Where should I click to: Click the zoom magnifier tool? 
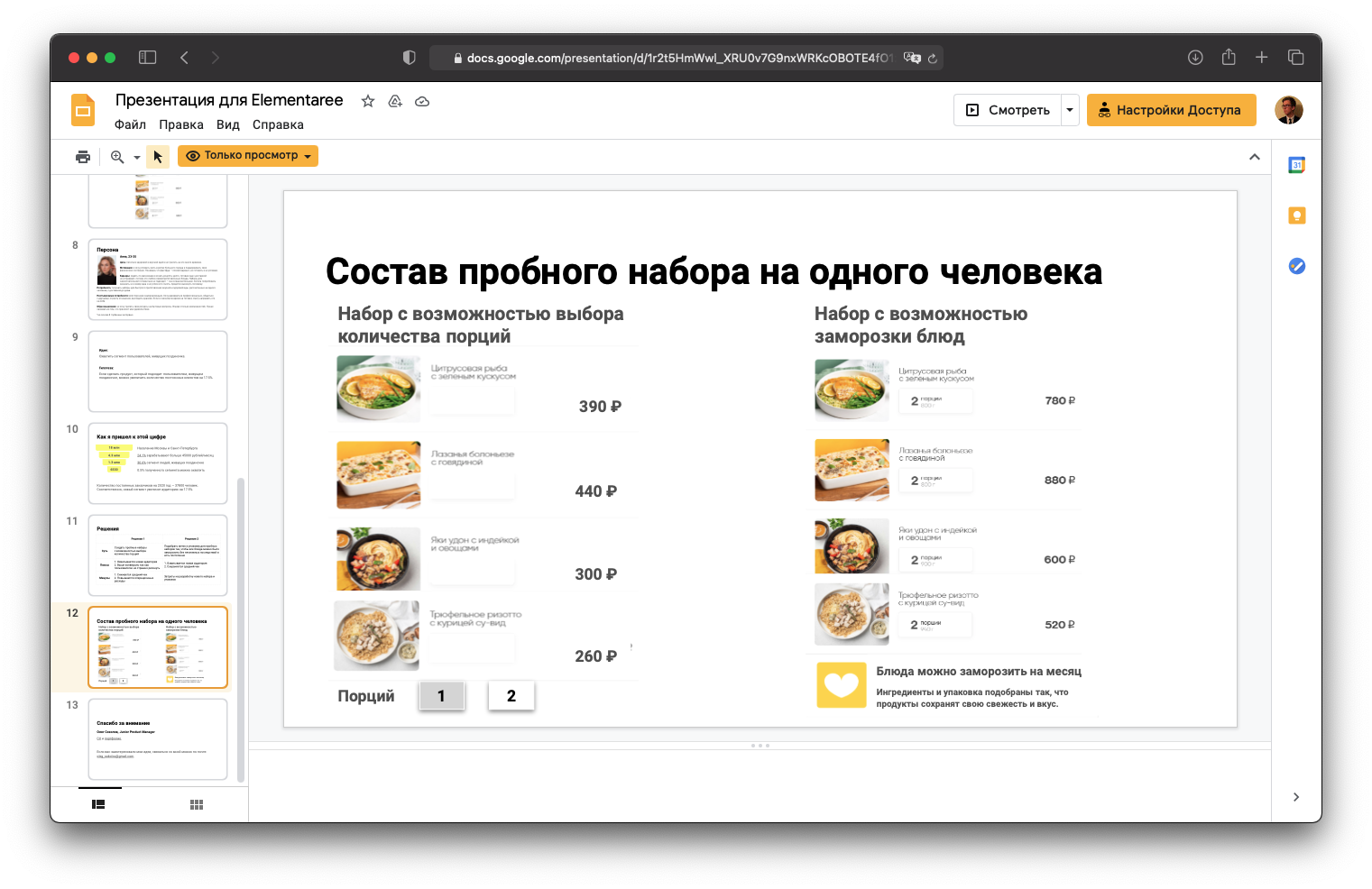point(117,157)
